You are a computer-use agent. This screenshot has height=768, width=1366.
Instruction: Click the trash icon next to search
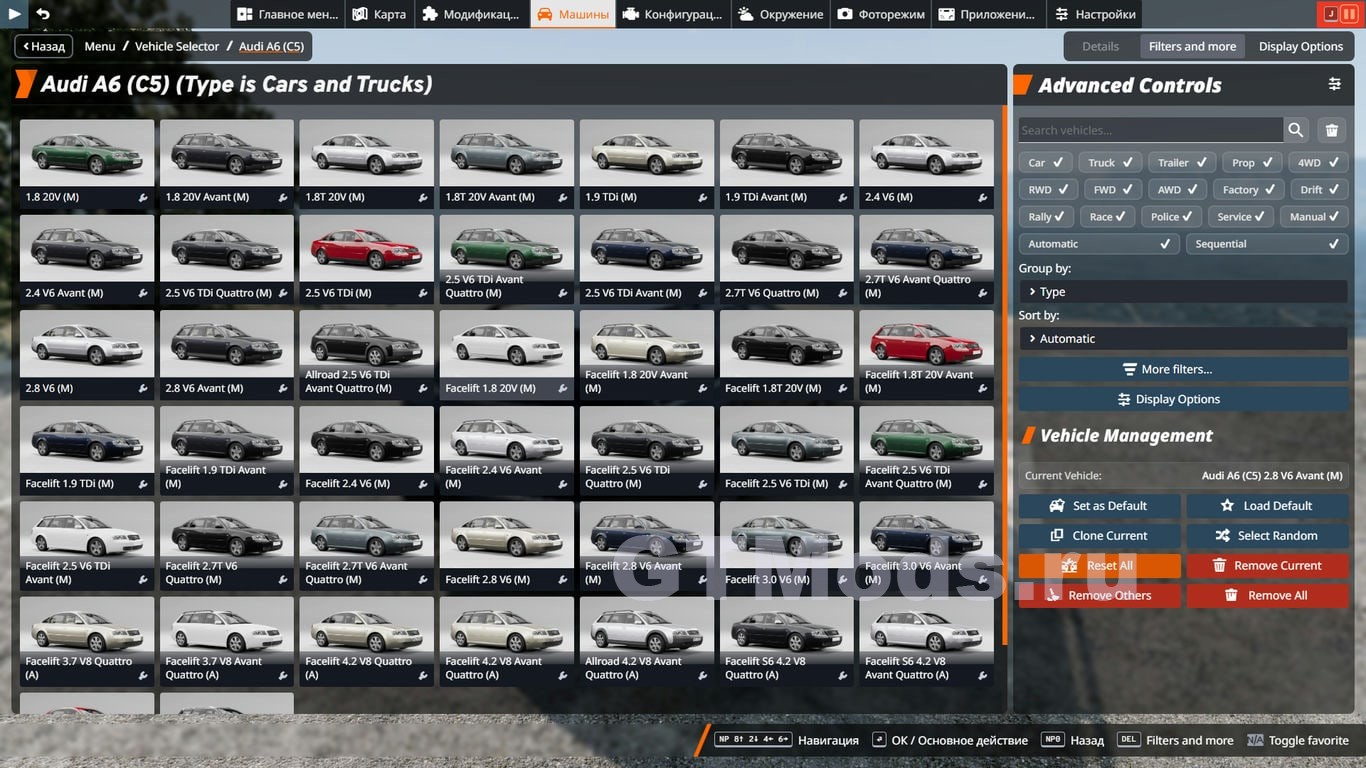point(1331,130)
